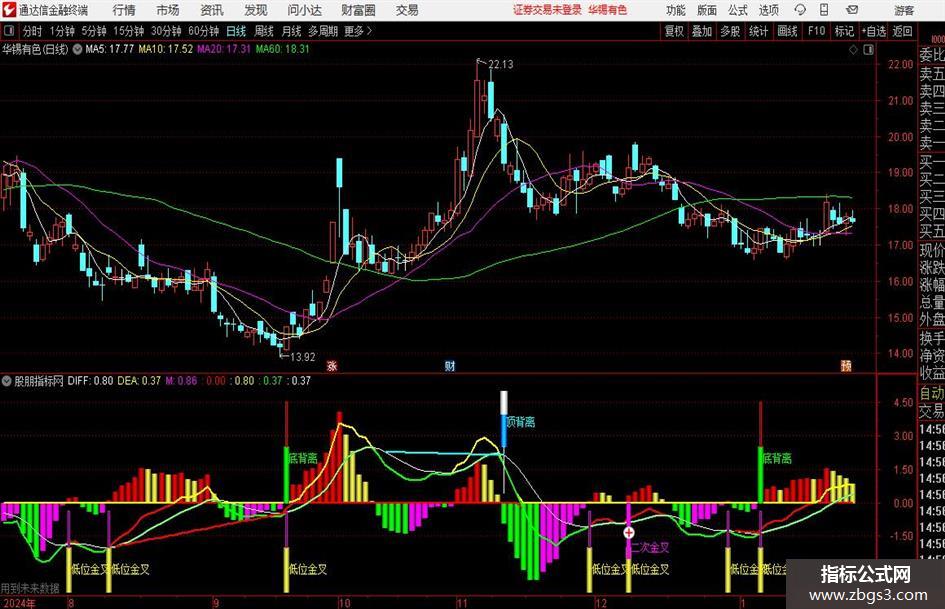The image size is (945, 609).
Task: Open the 财富圈 menu
Action: click(359, 10)
